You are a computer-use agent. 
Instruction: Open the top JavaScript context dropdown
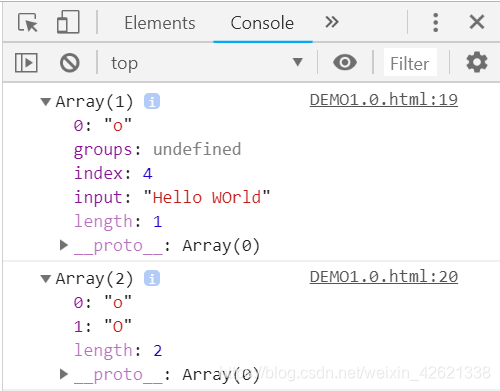207,63
